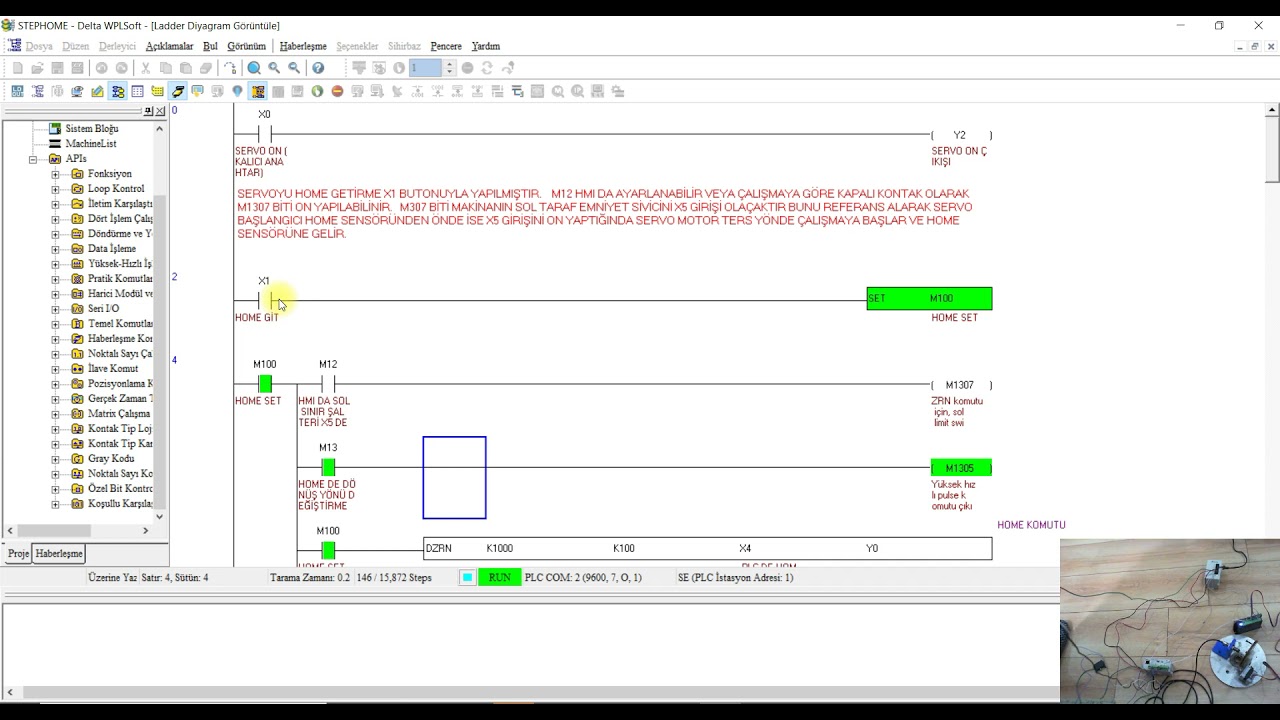Image resolution: width=1280 pixels, height=720 pixels.
Task: Click the toolbar number input field
Action: (x=425, y=68)
